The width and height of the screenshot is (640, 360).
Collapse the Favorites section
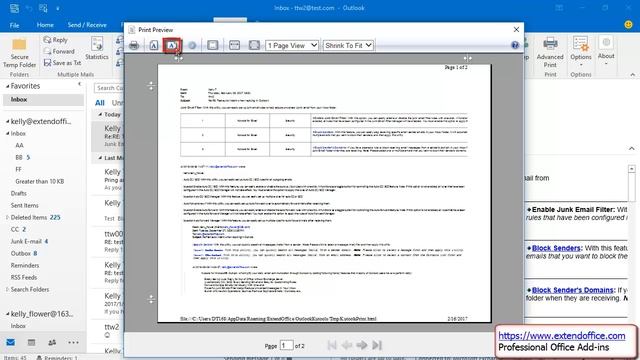[x=7, y=86]
